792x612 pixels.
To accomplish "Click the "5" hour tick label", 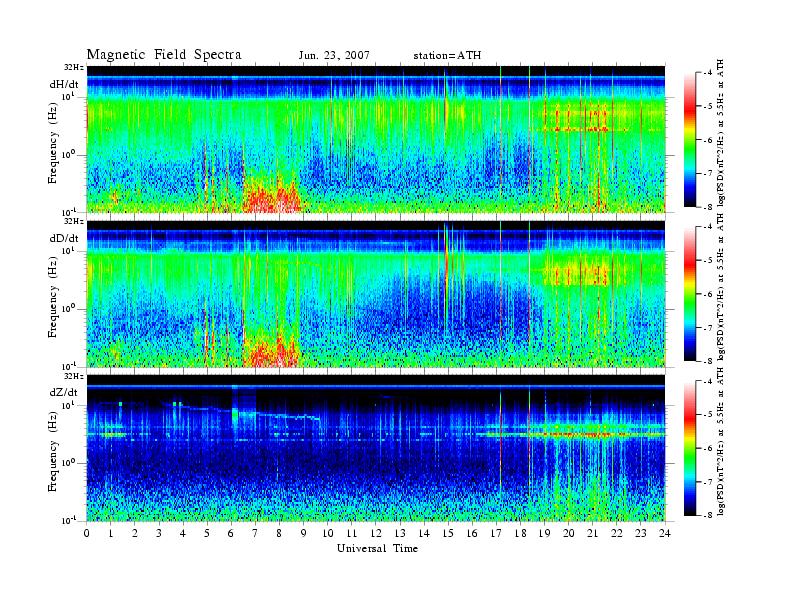I will pyautogui.click(x=207, y=534).
